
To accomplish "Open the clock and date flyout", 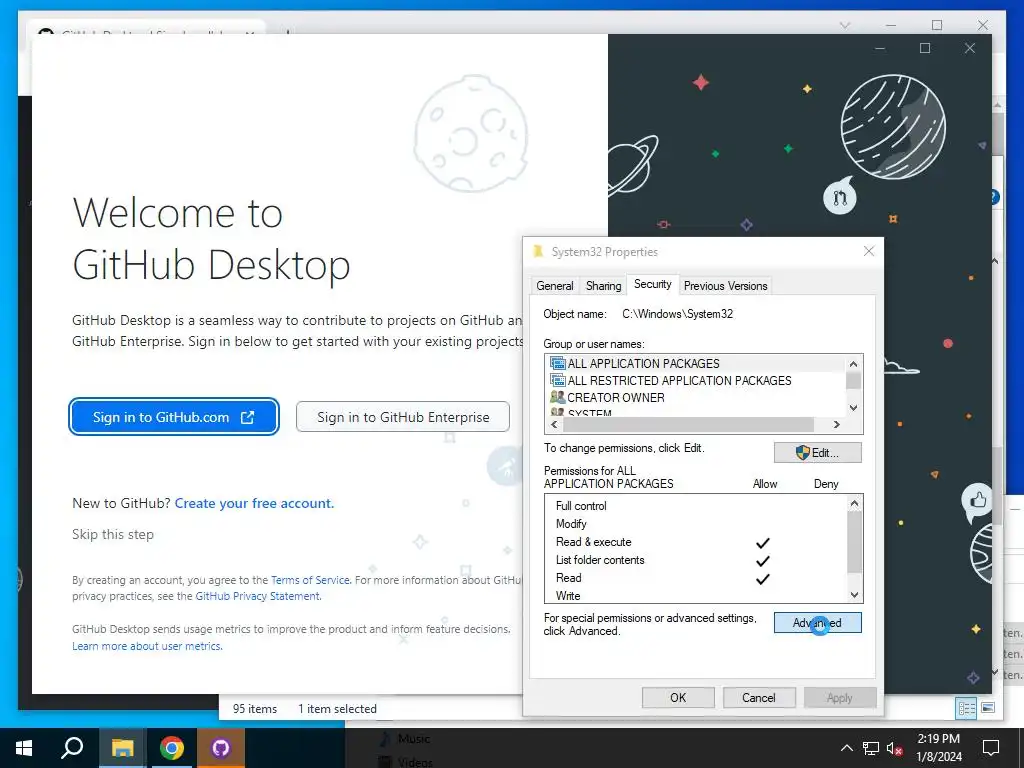I will pos(939,748).
